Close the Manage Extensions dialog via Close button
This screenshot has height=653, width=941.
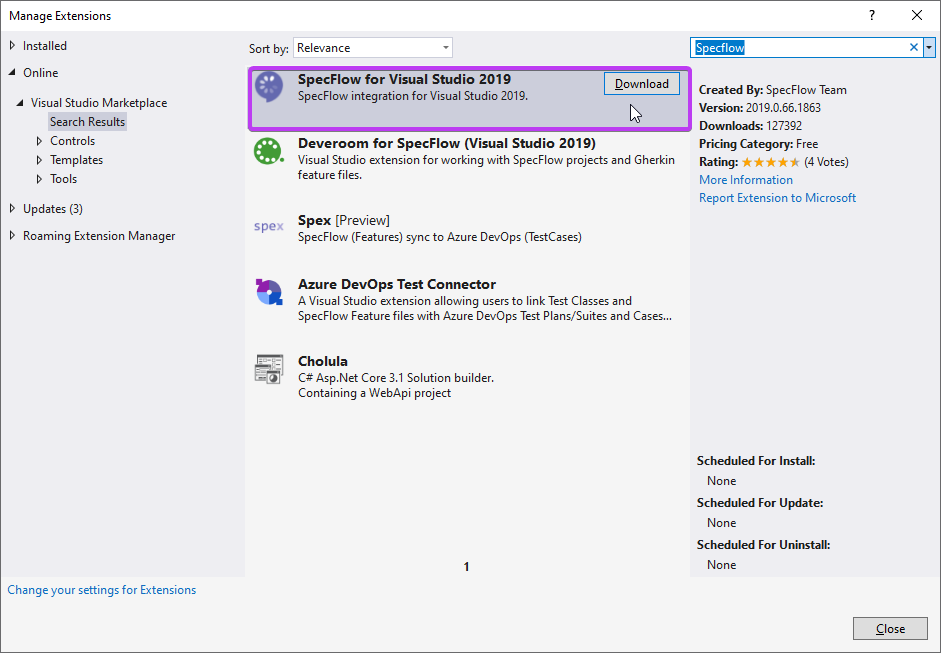coord(890,628)
